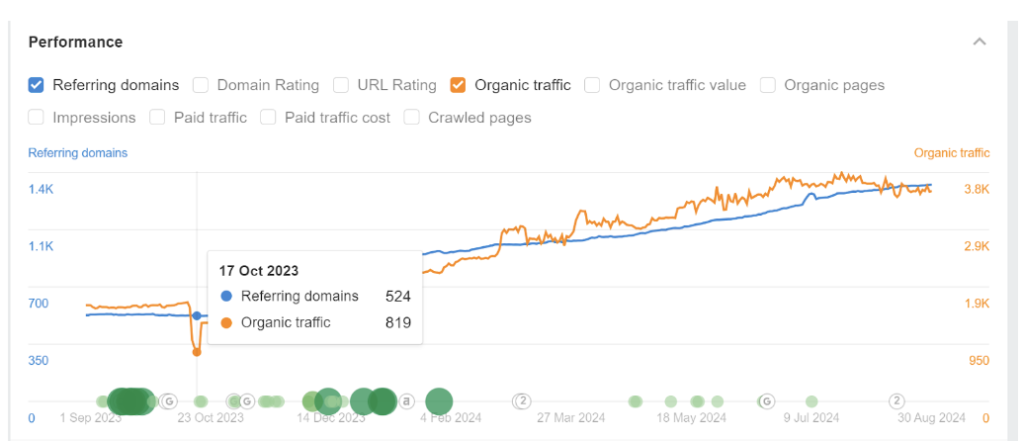Viewport: 1024px width, 441px height.
Task: Click the 'a' marker on the timeline
Action: coord(407,401)
